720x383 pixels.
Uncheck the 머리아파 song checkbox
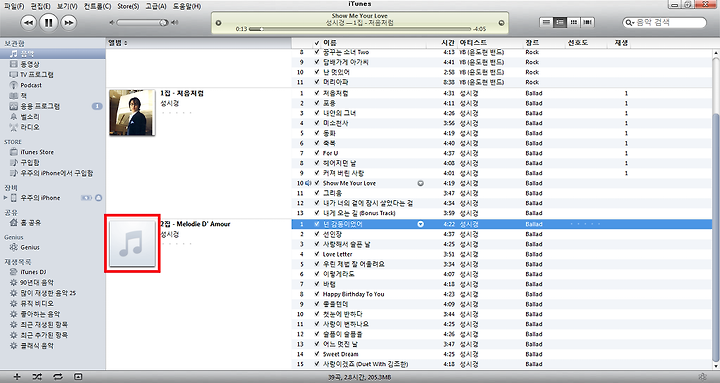click(x=316, y=82)
